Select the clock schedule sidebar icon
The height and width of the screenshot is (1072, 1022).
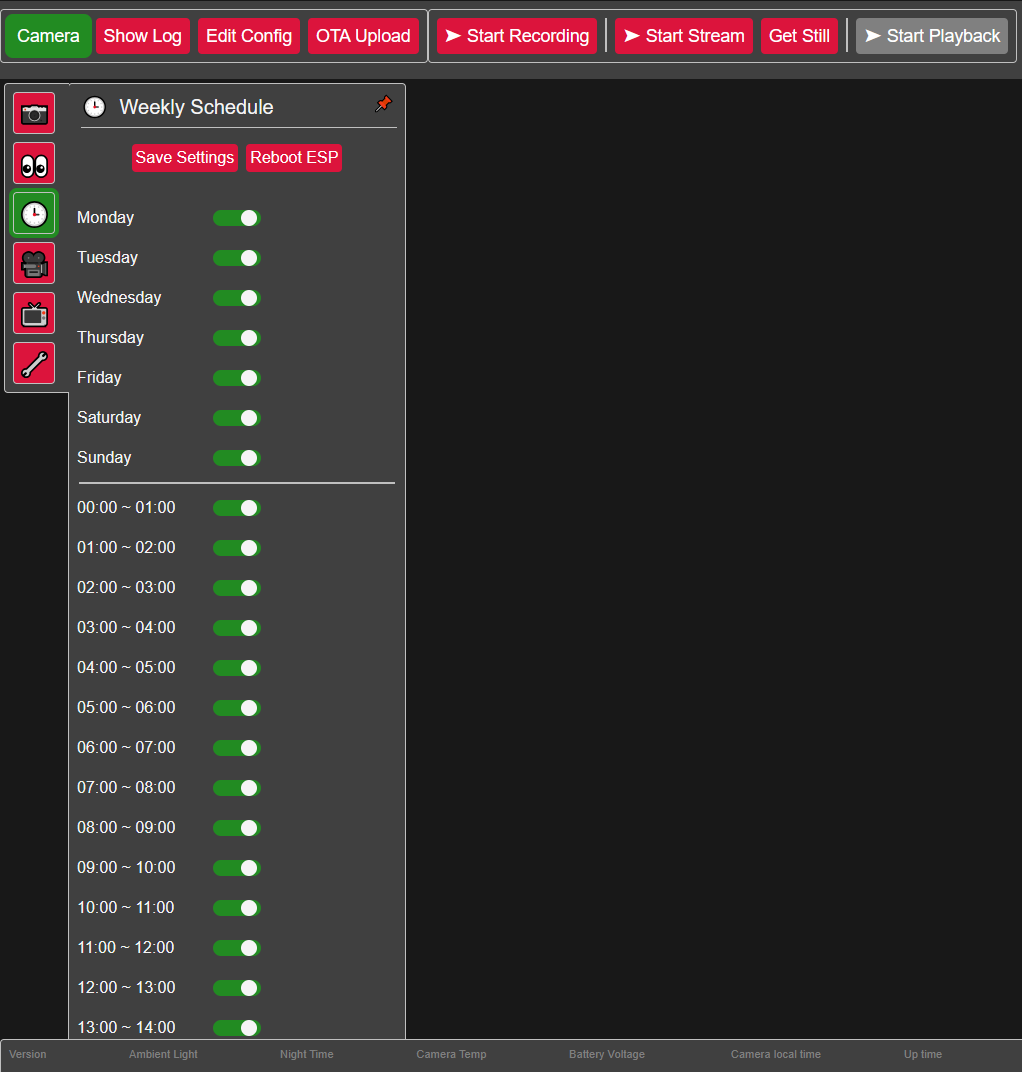34,214
